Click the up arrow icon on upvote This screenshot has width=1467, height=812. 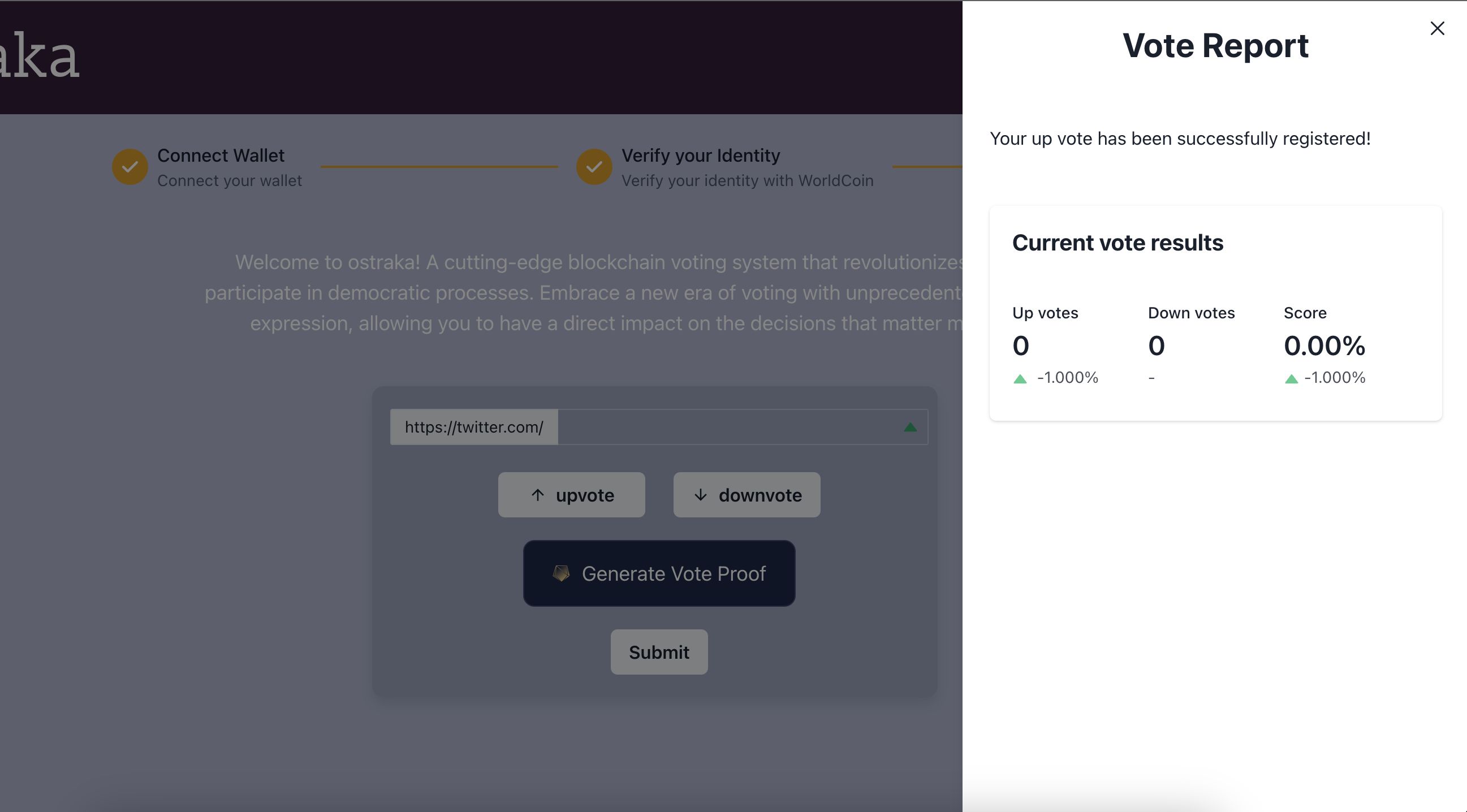pos(537,495)
